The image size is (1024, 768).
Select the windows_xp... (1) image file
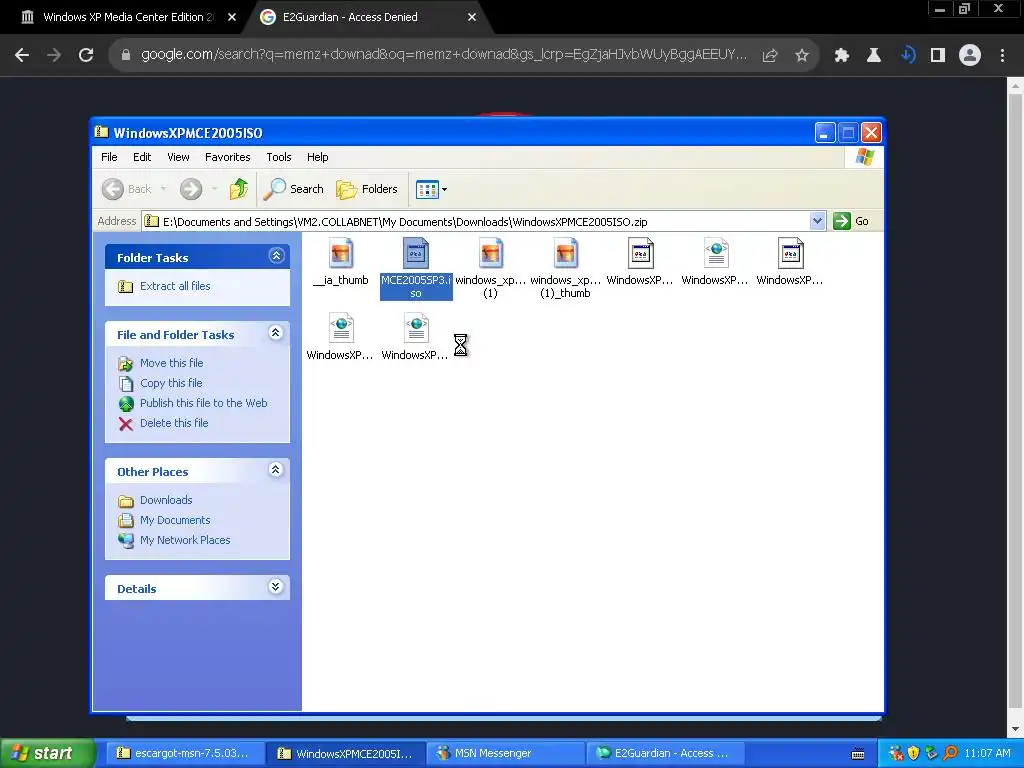490,268
